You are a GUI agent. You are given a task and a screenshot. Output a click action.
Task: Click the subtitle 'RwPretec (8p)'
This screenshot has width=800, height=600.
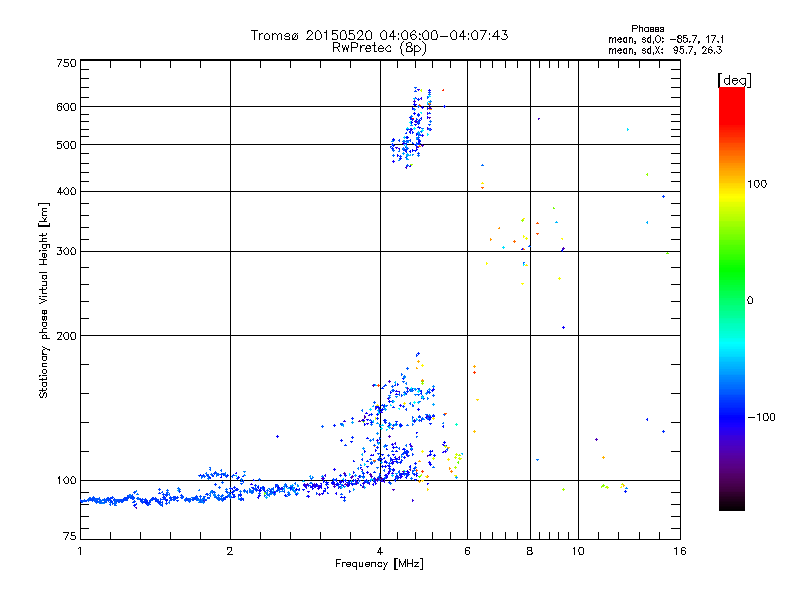click(x=379, y=48)
